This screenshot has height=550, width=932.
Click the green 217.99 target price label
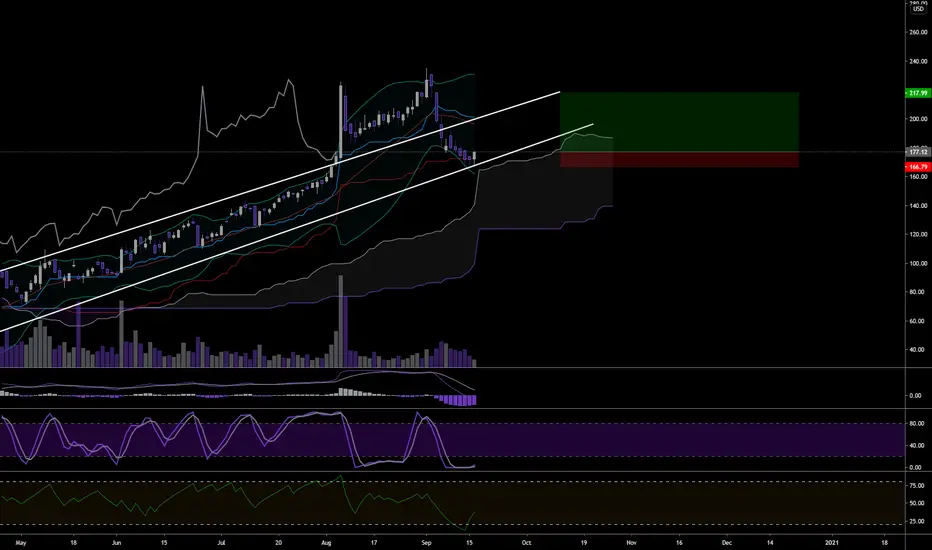click(918, 93)
